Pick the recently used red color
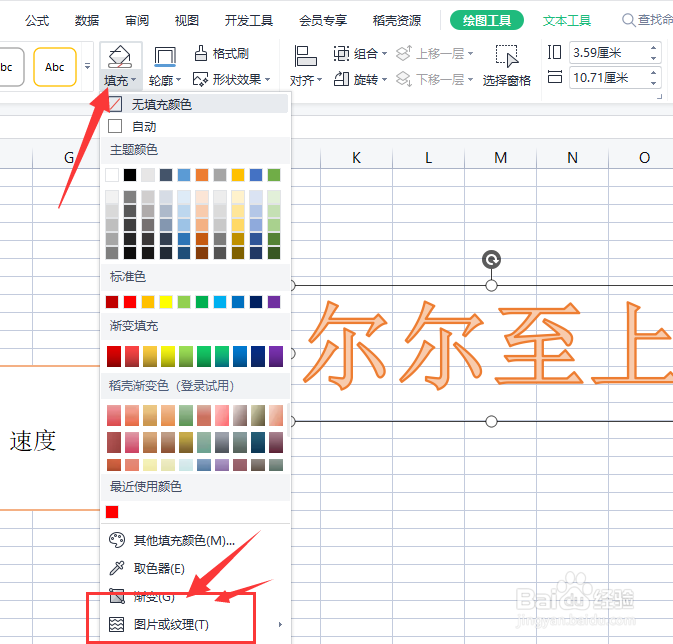This screenshot has height=644, width=673. (112, 512)
